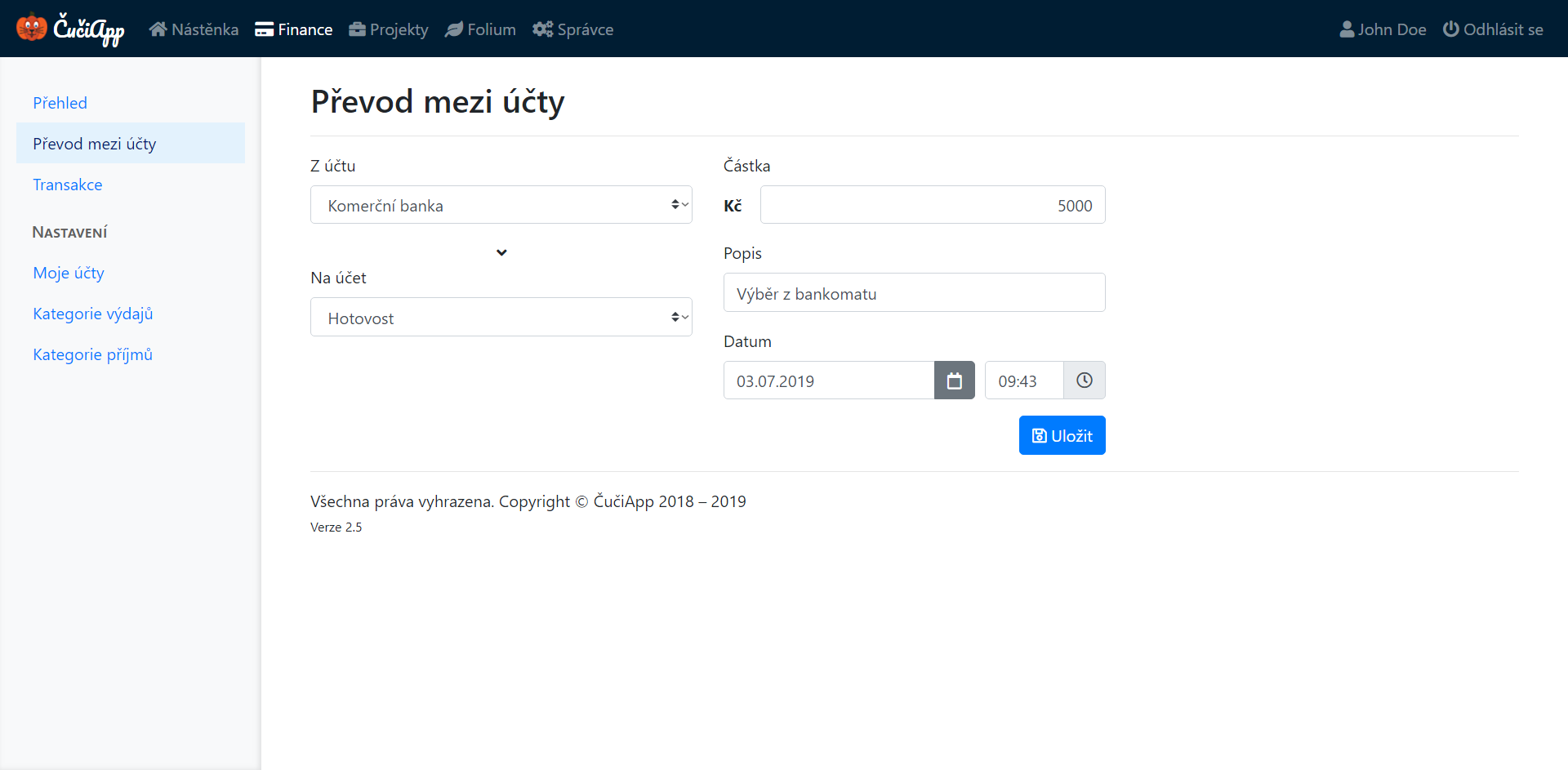Viewport: 1568px width, 770px height.
Task: Click Odhlásit se to log out
Action: 1493,29
